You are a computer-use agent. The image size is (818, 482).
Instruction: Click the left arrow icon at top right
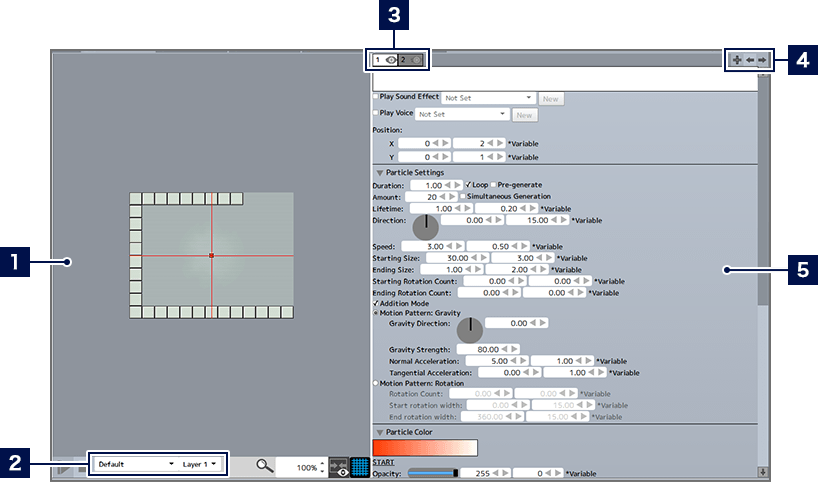(750, 60)
